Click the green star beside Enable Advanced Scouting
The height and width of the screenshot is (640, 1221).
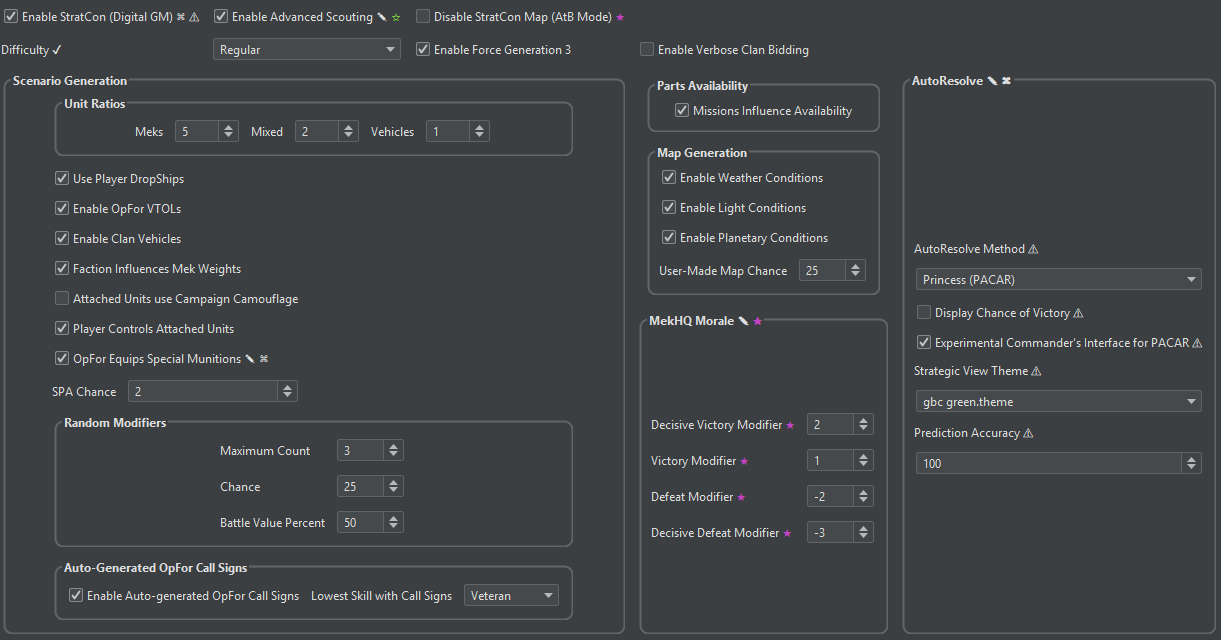click(x=396, y=17)
